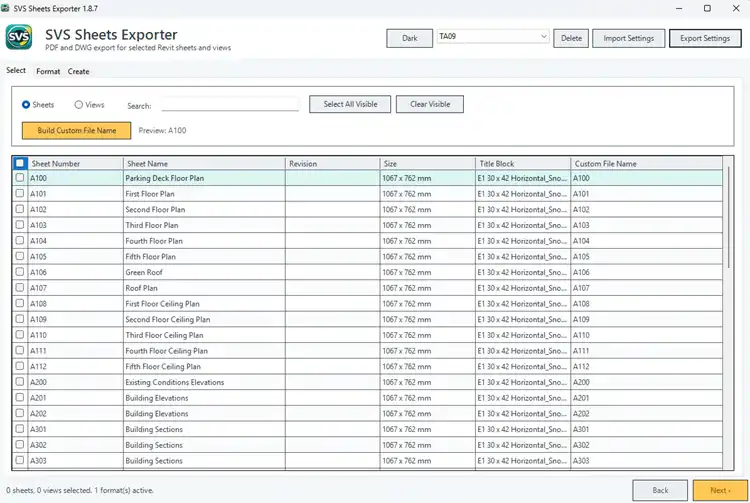
Task: Select the Third Floor Plan cell
Action: 204,225
